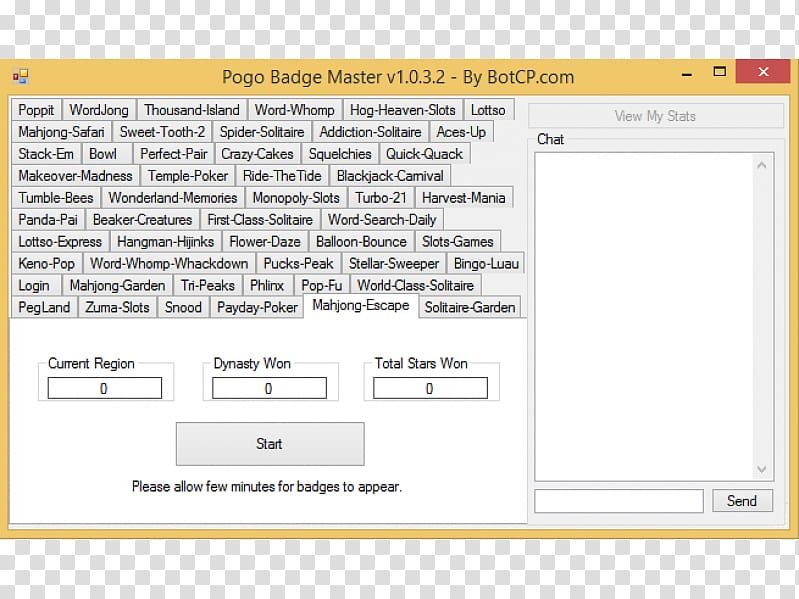Select the Mahjong-Garden tab

point(118,285)
